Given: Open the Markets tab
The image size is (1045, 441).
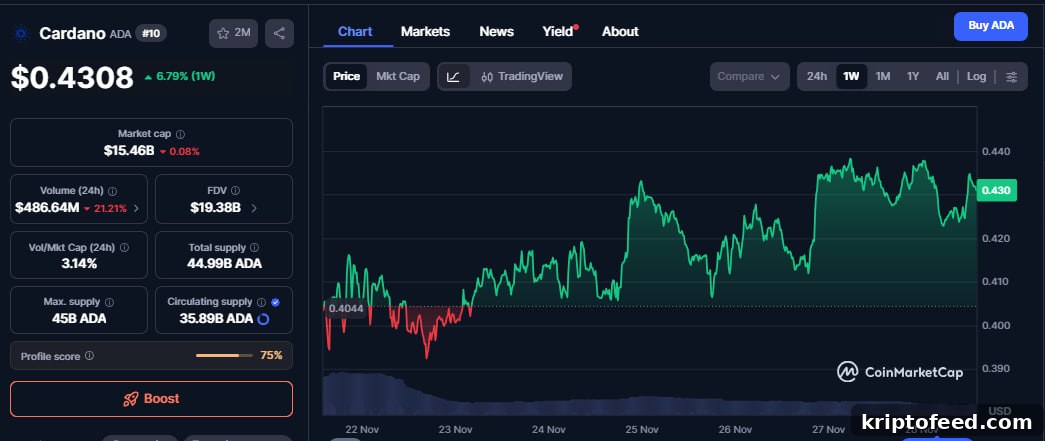Looking at the screenshot, I should (x=425, y=31).
